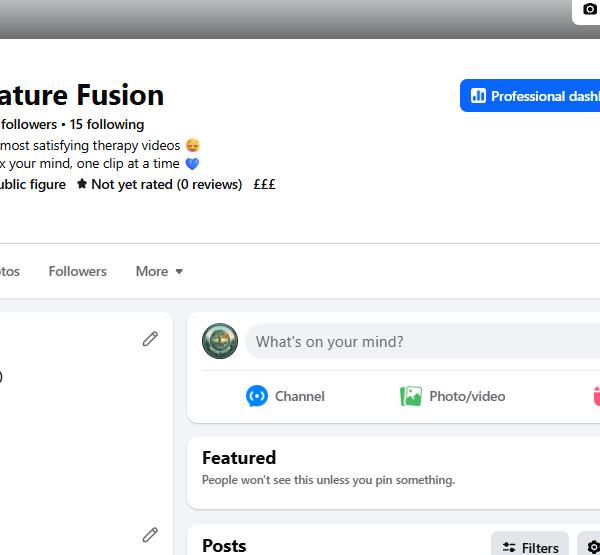Open the followers count link
Image resolution: width=600 pixels, height=555 pixels.
pos(28,124)
